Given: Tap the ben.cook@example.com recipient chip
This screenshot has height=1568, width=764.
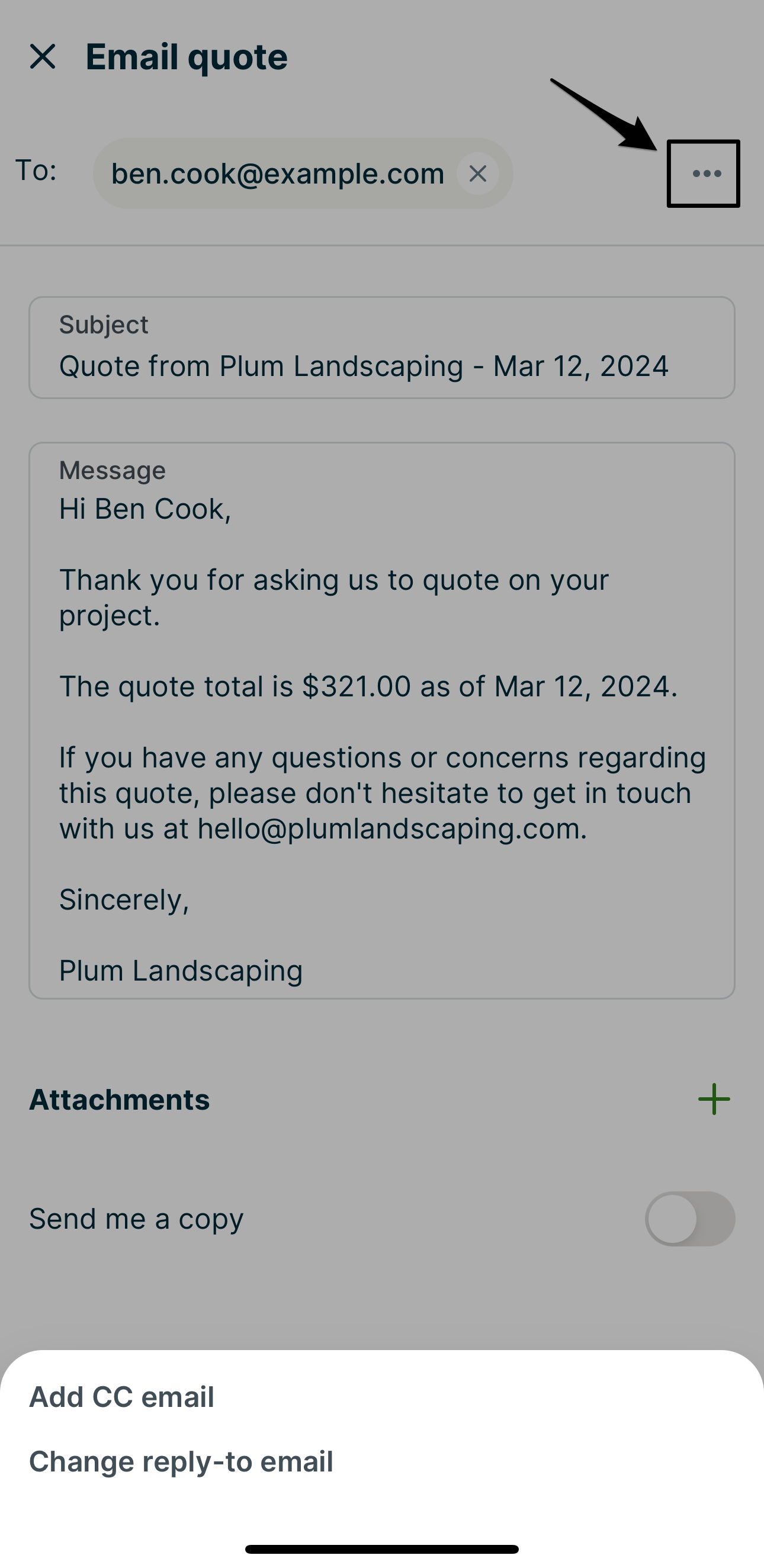Looking at the screenshot, I should [278, 174].
